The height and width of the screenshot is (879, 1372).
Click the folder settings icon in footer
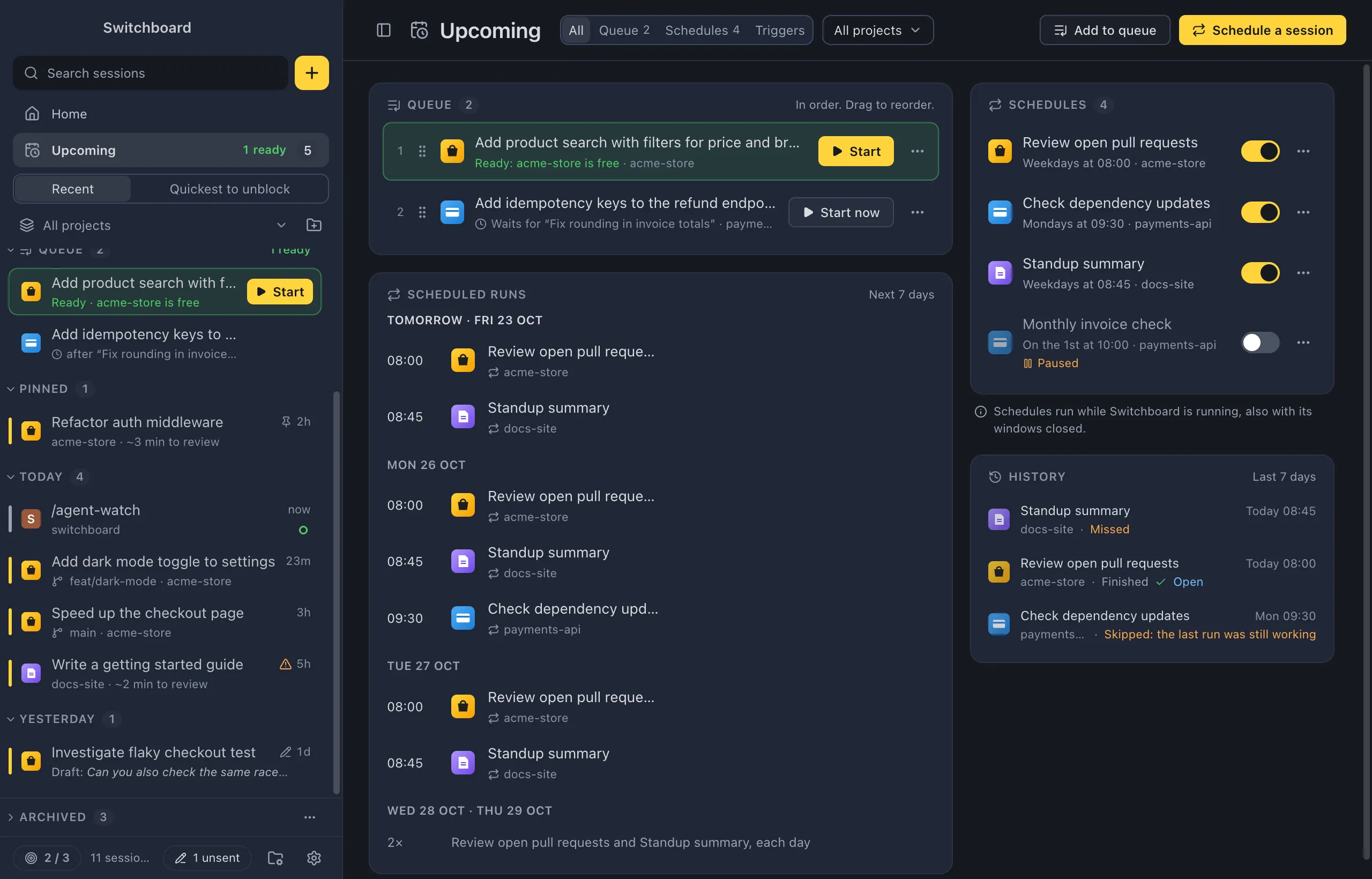(x=275, y=858)
